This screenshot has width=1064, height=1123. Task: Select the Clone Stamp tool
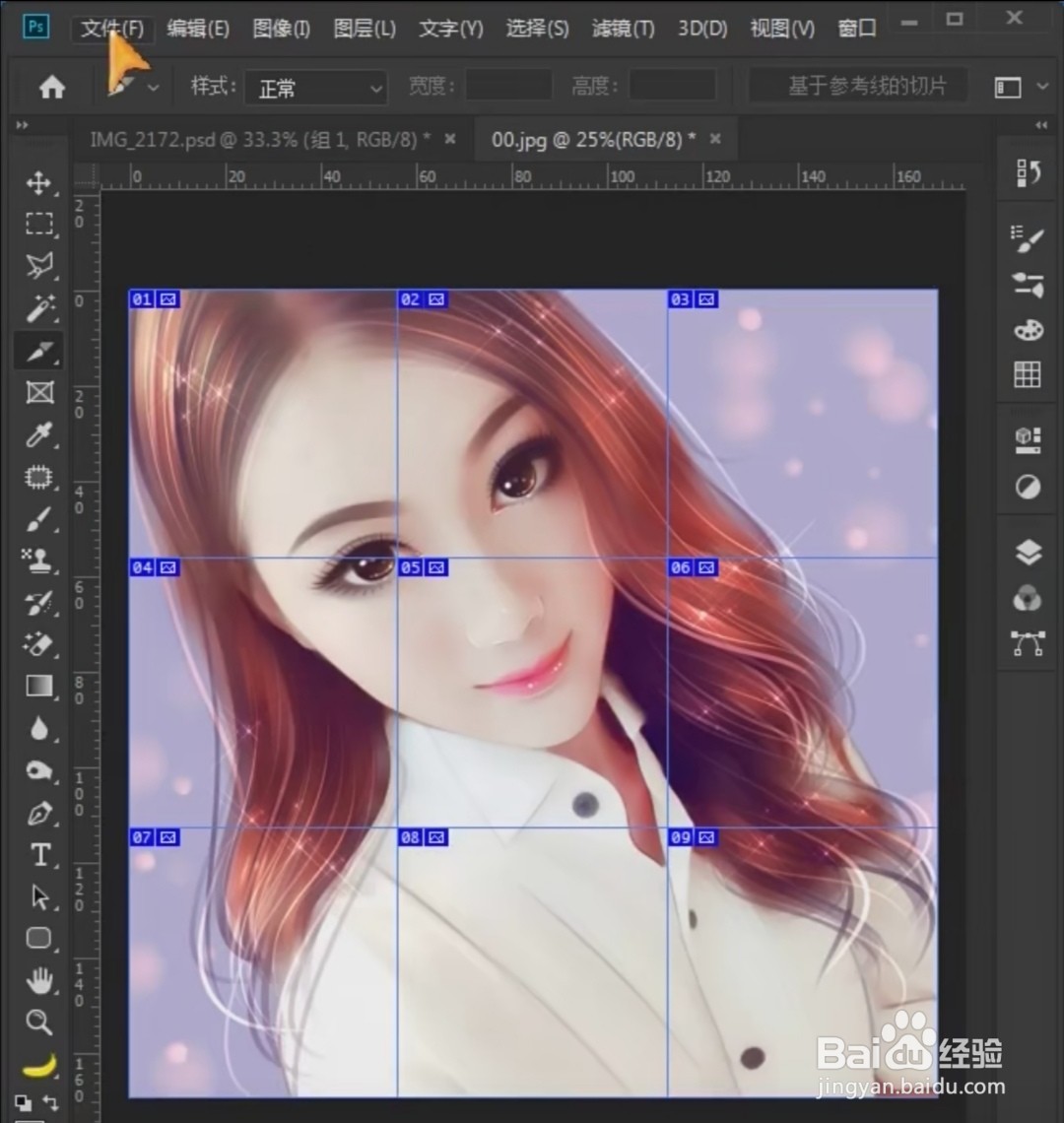click(38, 561)
